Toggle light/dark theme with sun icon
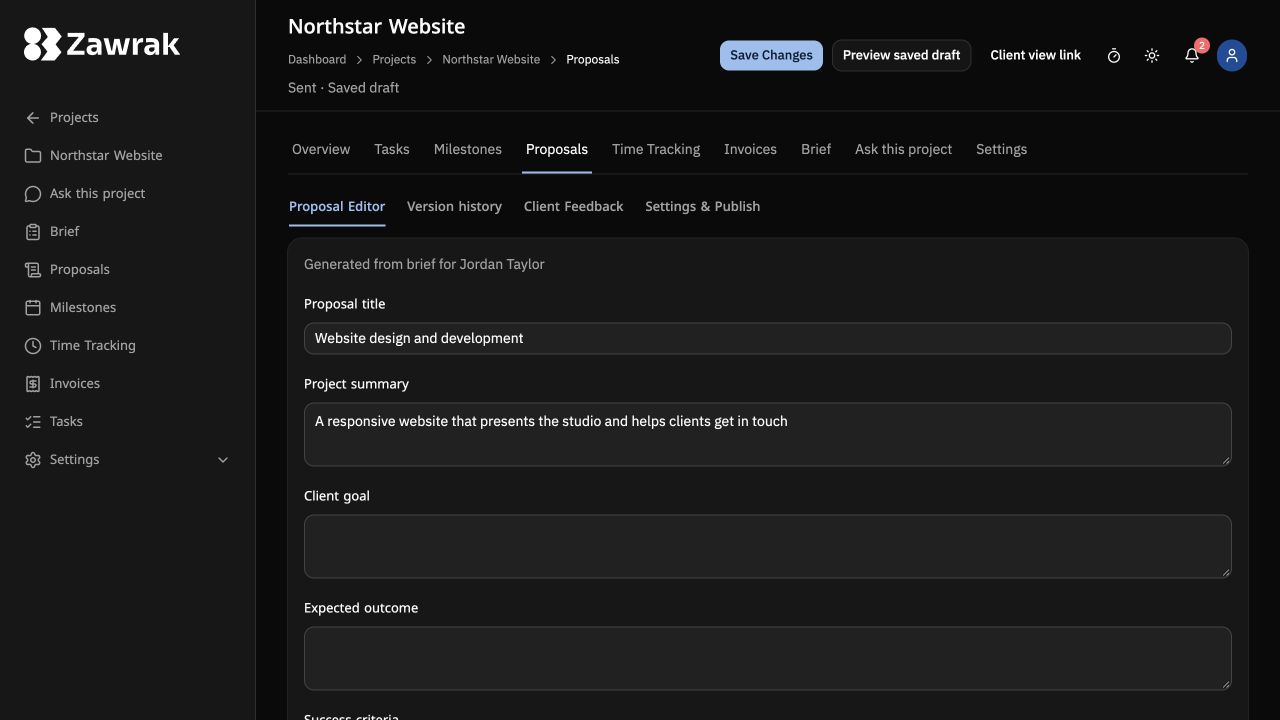 point(1152,56)
